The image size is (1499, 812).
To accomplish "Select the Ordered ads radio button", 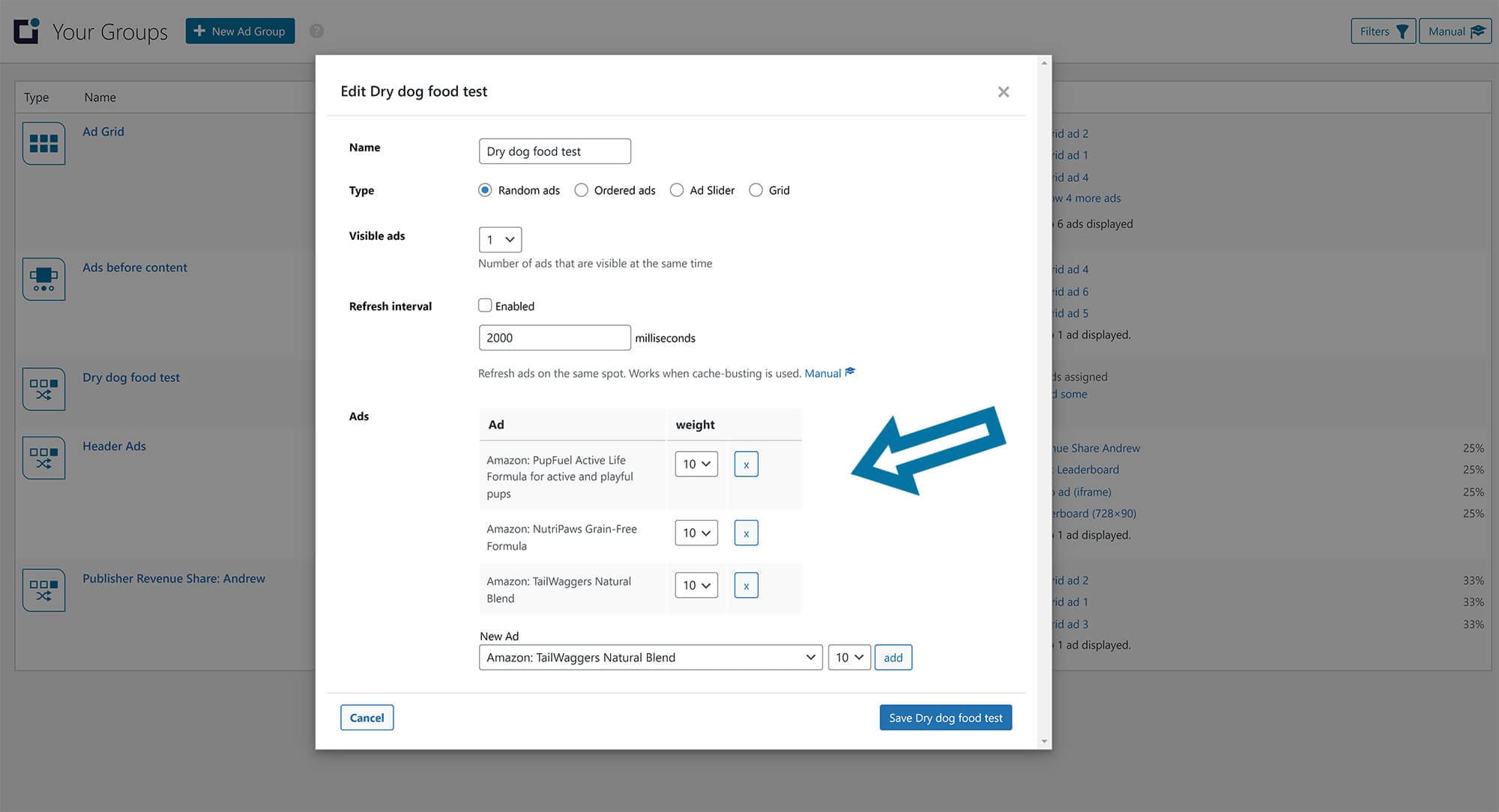I will 581,190.
